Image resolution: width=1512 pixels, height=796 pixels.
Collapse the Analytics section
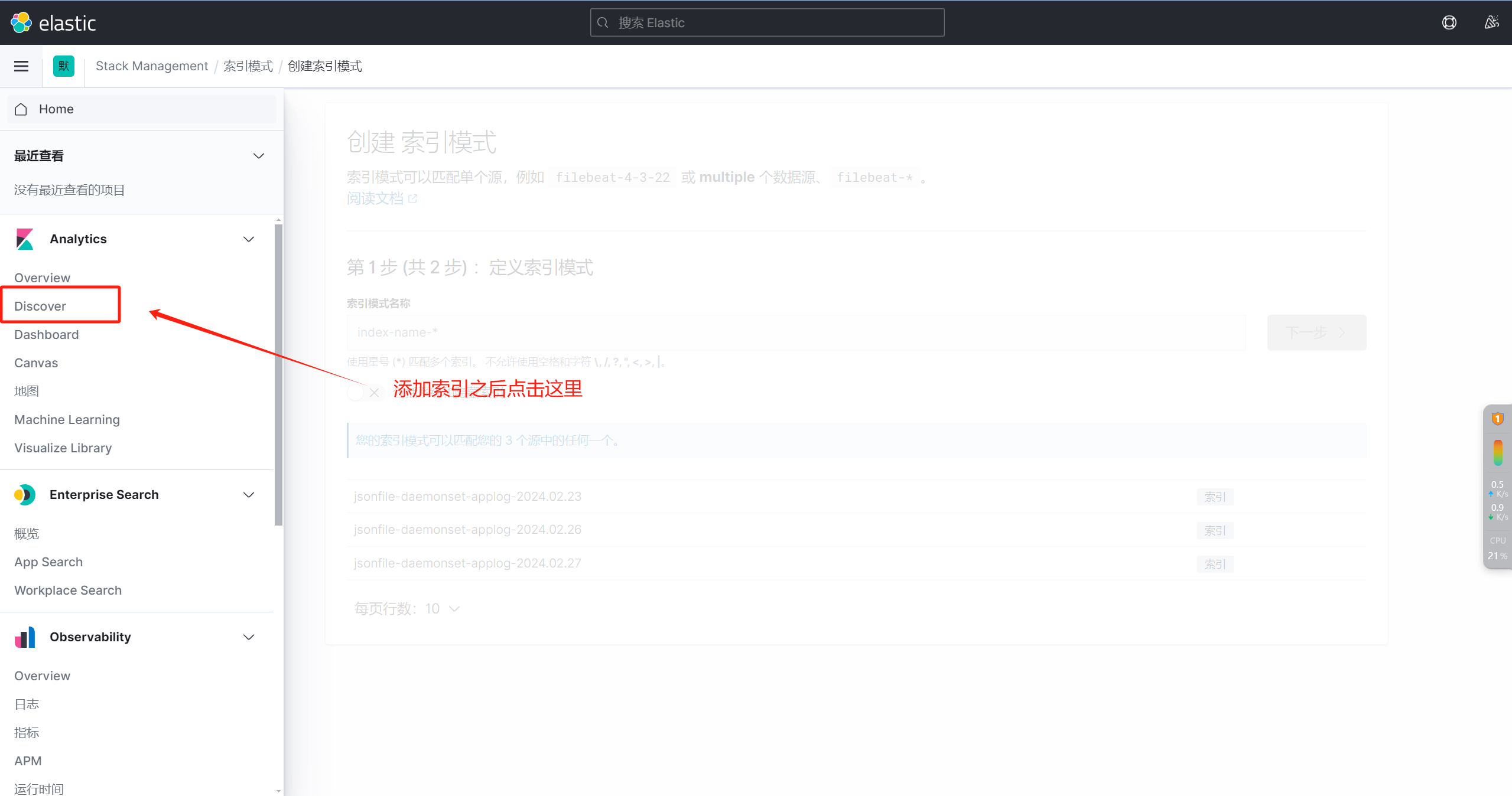point(249,239)
